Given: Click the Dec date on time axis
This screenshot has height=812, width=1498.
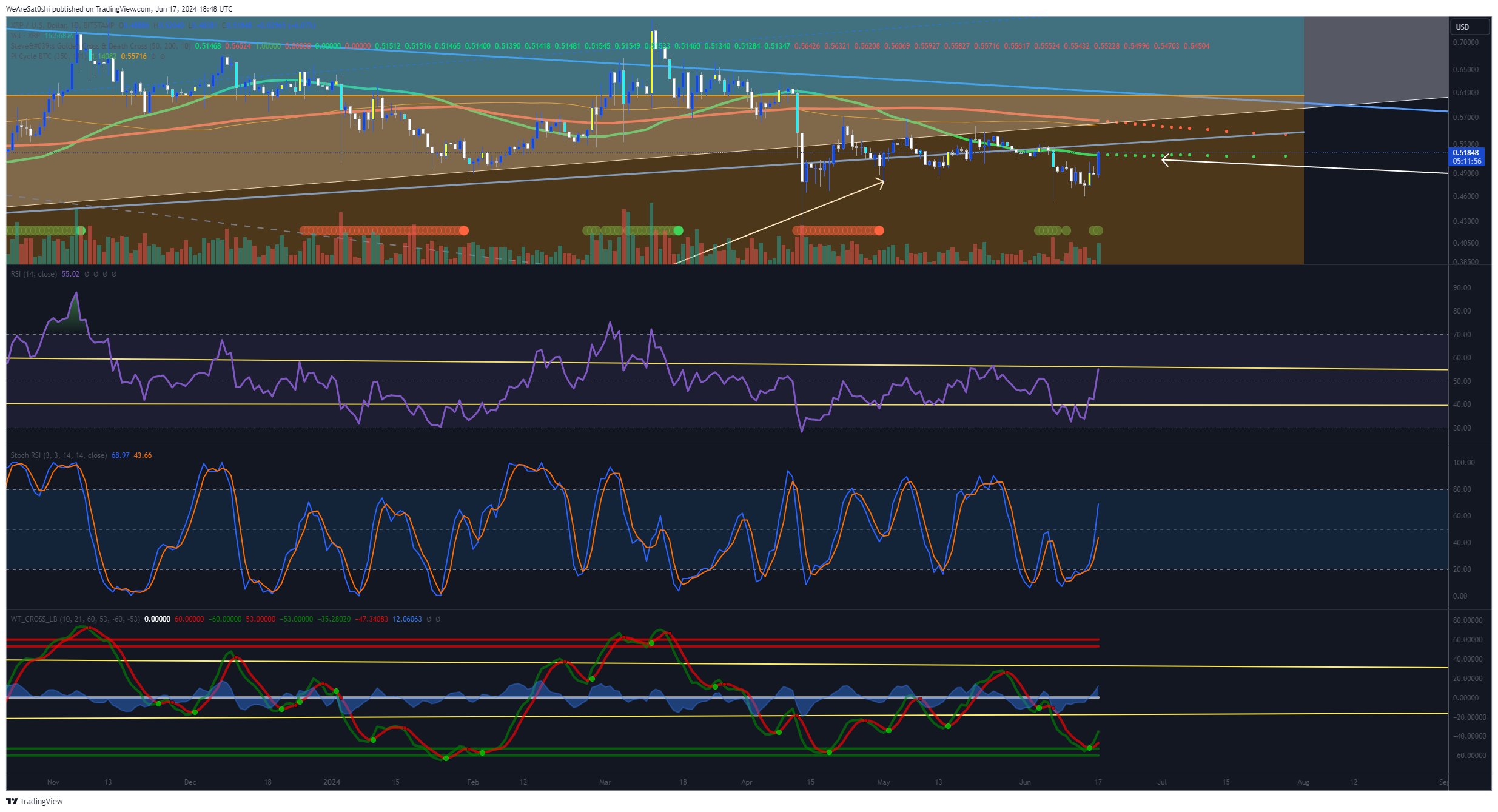Looking at the screenshot, I should [x=190, y=782].
